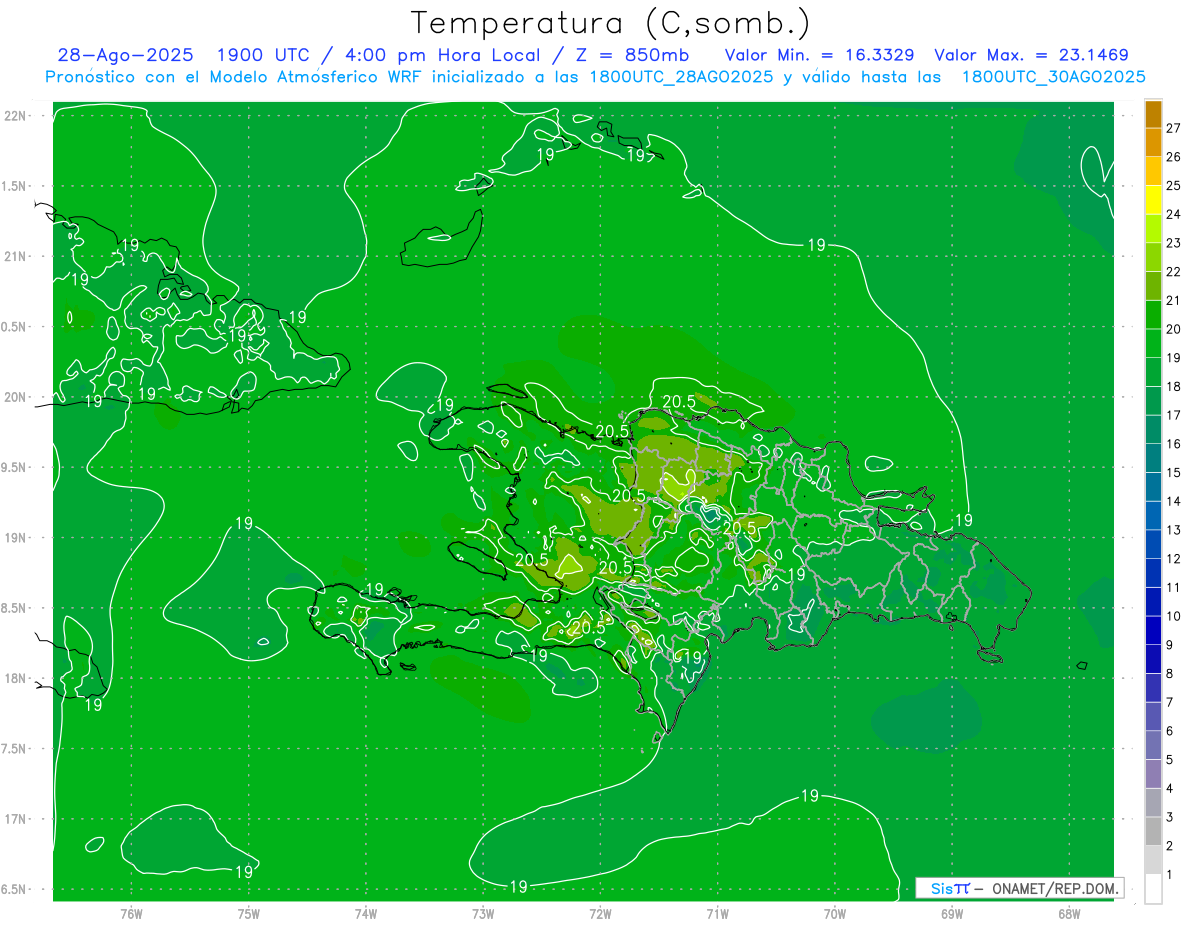Click the legend value "14"
Image resolution: width=1200 pixels, height=927 pixels.
(1173, 502)
